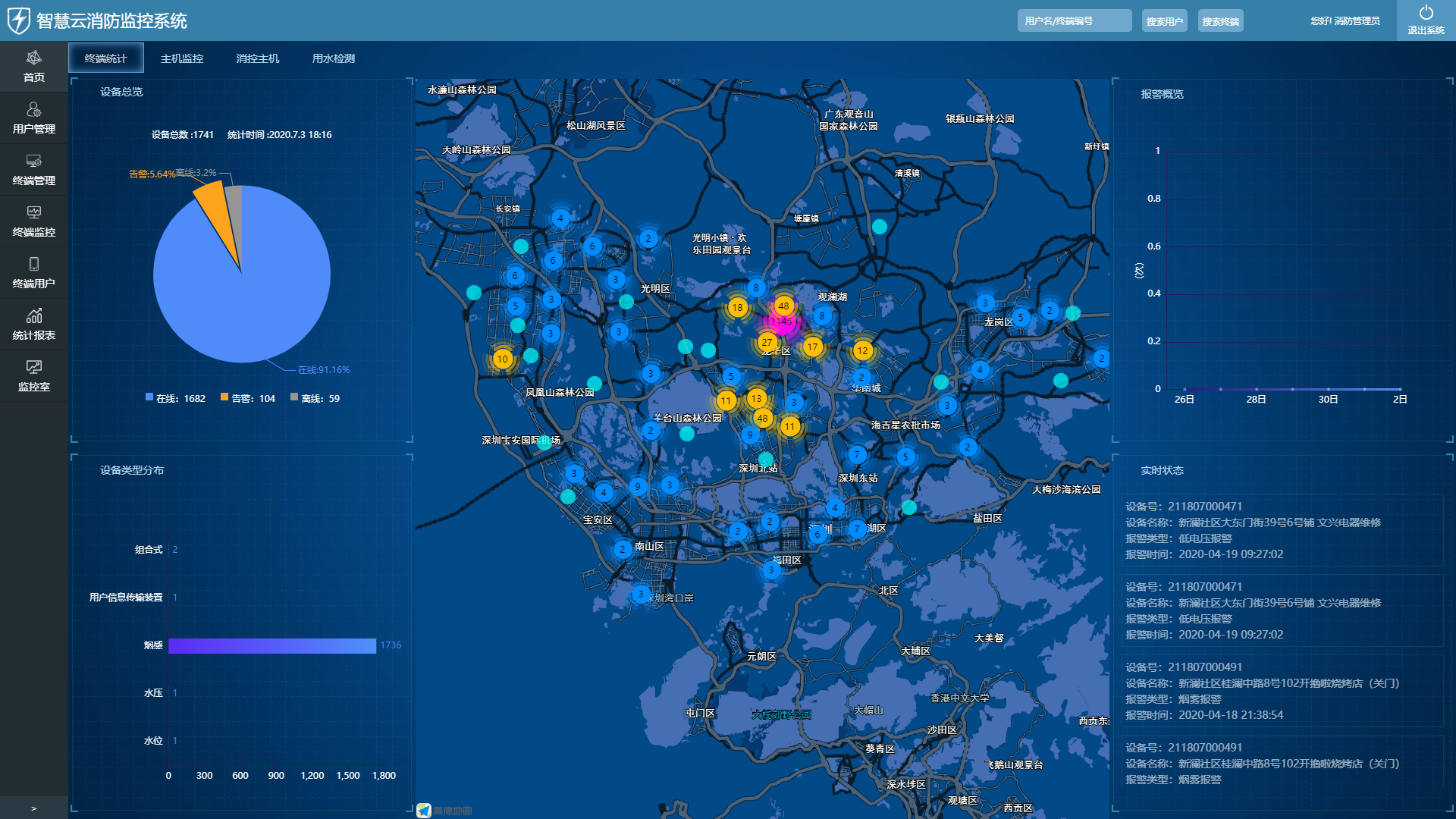Viewport: 1456px width, 819px height.
Task: Expand the orange 48 cluster near 观澜湖
Action: coord(783,306)
